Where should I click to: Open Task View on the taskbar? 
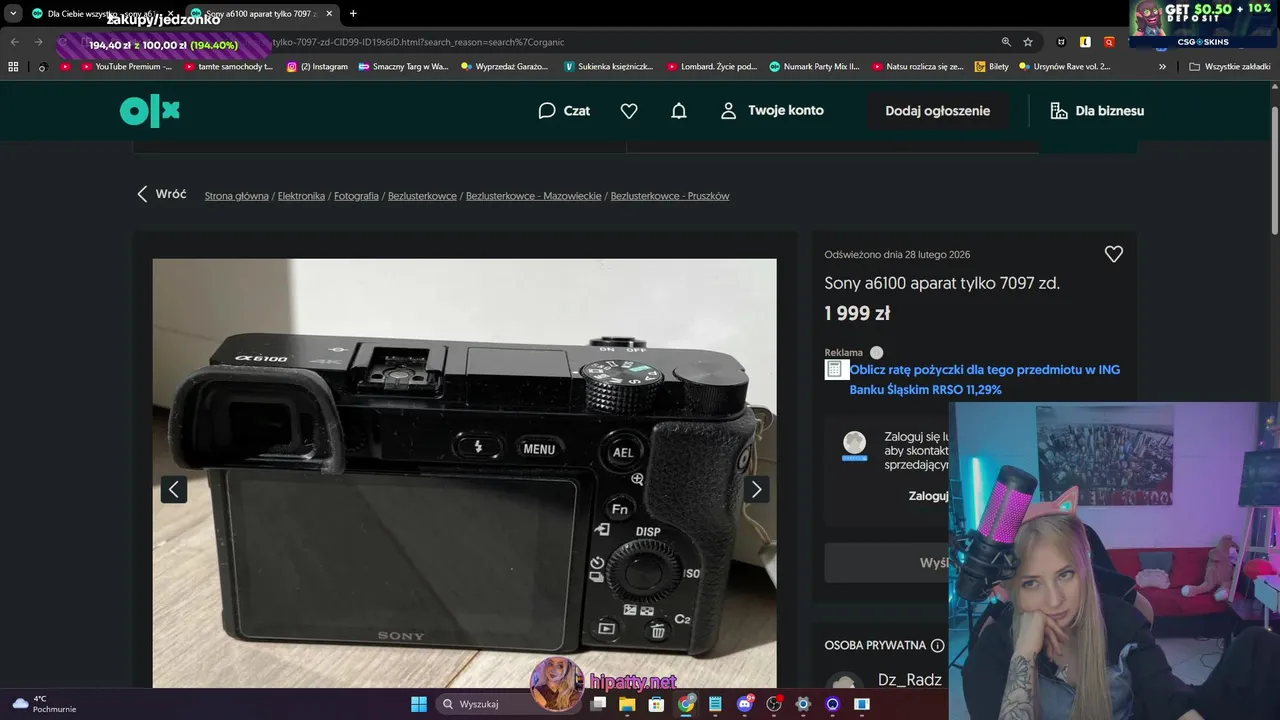pos(598,704)
